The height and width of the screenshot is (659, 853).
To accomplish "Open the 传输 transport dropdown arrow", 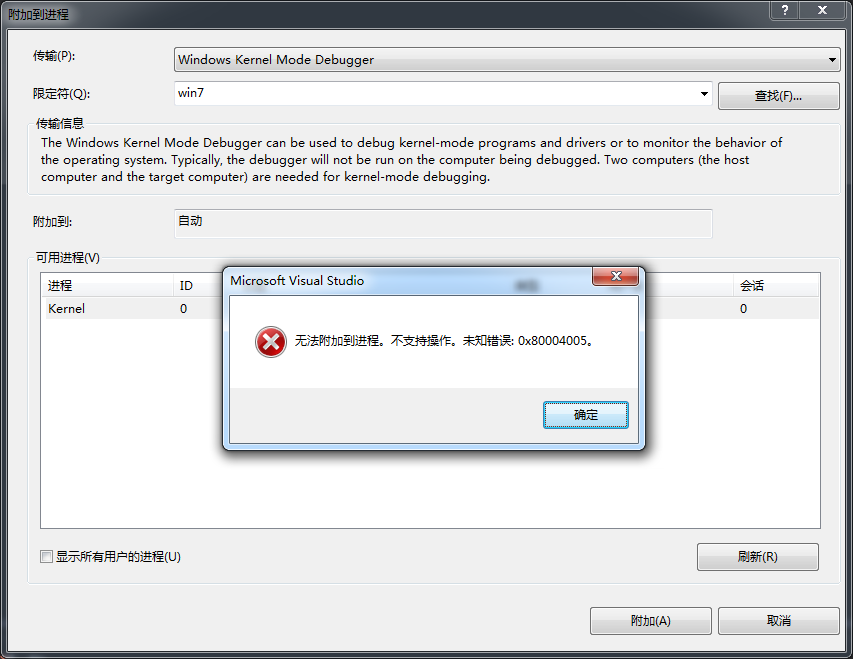I will pyautogui.click(x=832, y=60).
